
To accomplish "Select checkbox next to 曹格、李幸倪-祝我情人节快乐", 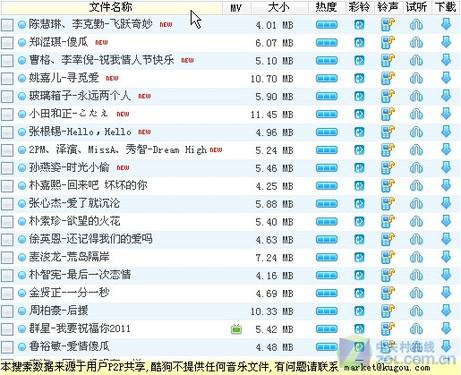I will point(7,61).
